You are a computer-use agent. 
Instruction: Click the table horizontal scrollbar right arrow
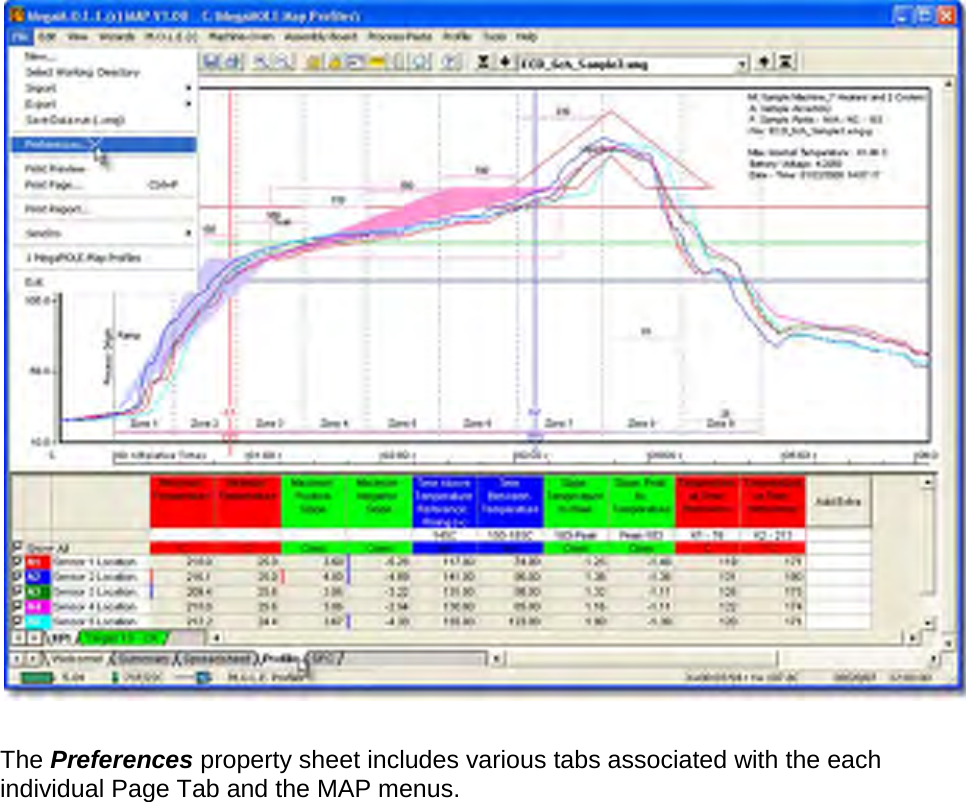pos(913,638)
